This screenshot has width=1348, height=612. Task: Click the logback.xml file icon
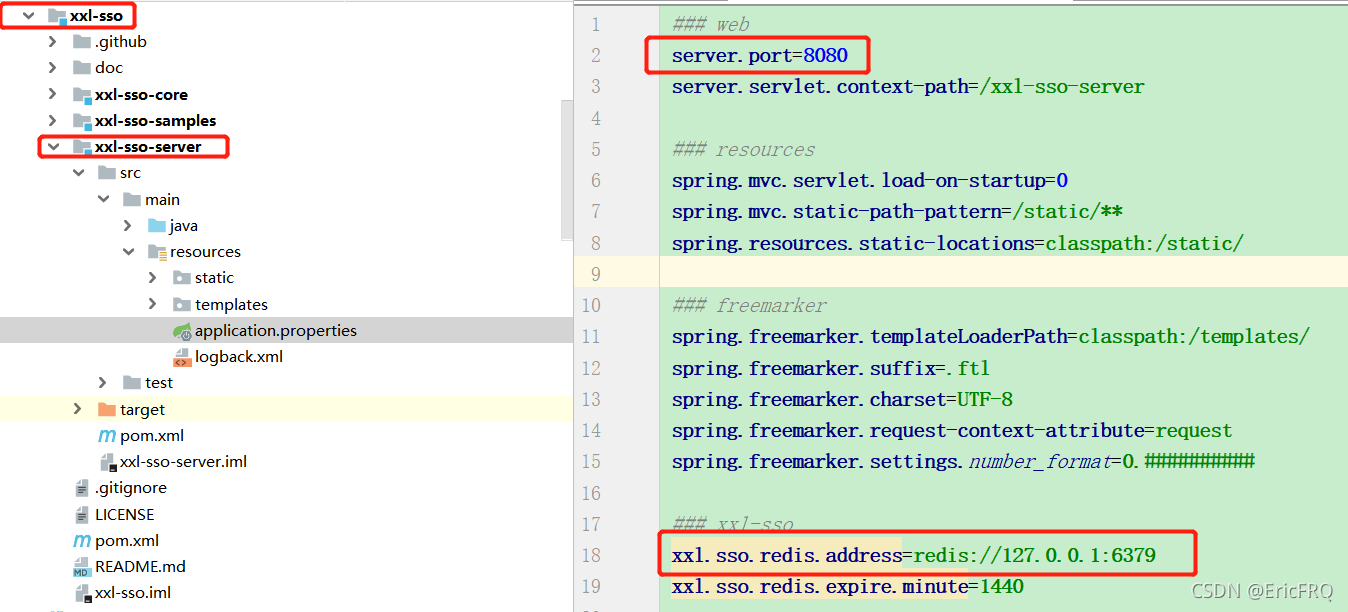(182, 357)
